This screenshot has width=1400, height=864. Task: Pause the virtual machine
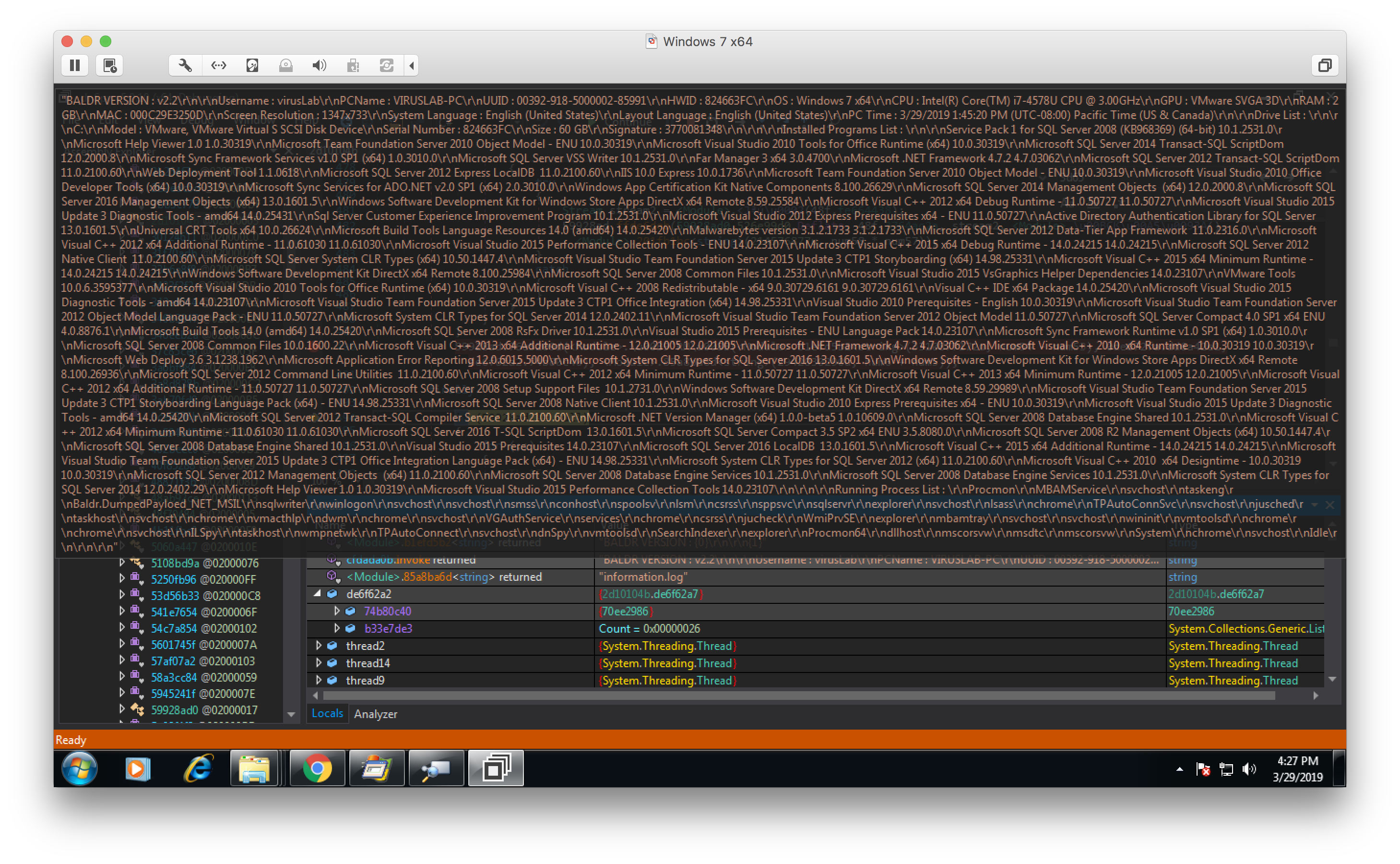point(75,65)
